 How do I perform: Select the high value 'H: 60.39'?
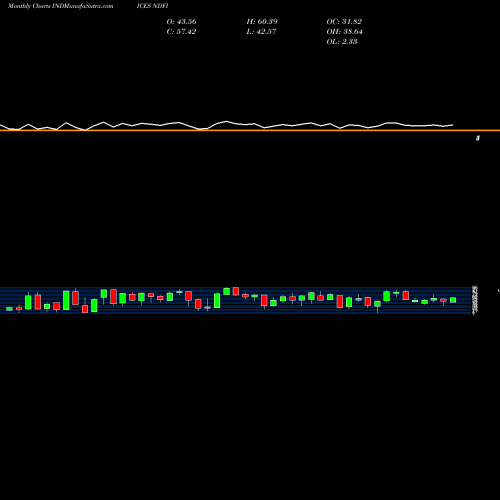point(262,22)
